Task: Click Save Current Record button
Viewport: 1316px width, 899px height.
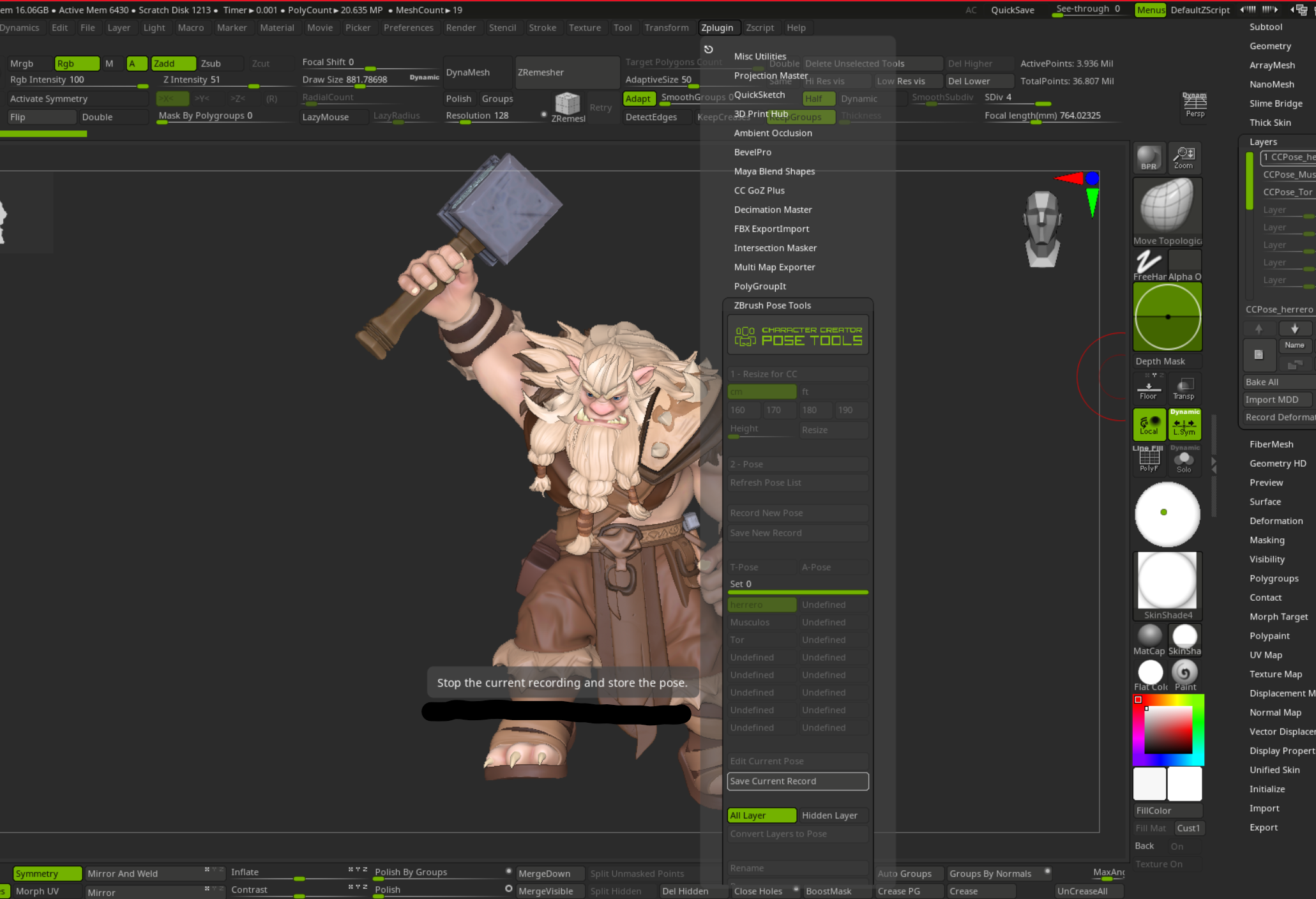Action: click(798, 781)
